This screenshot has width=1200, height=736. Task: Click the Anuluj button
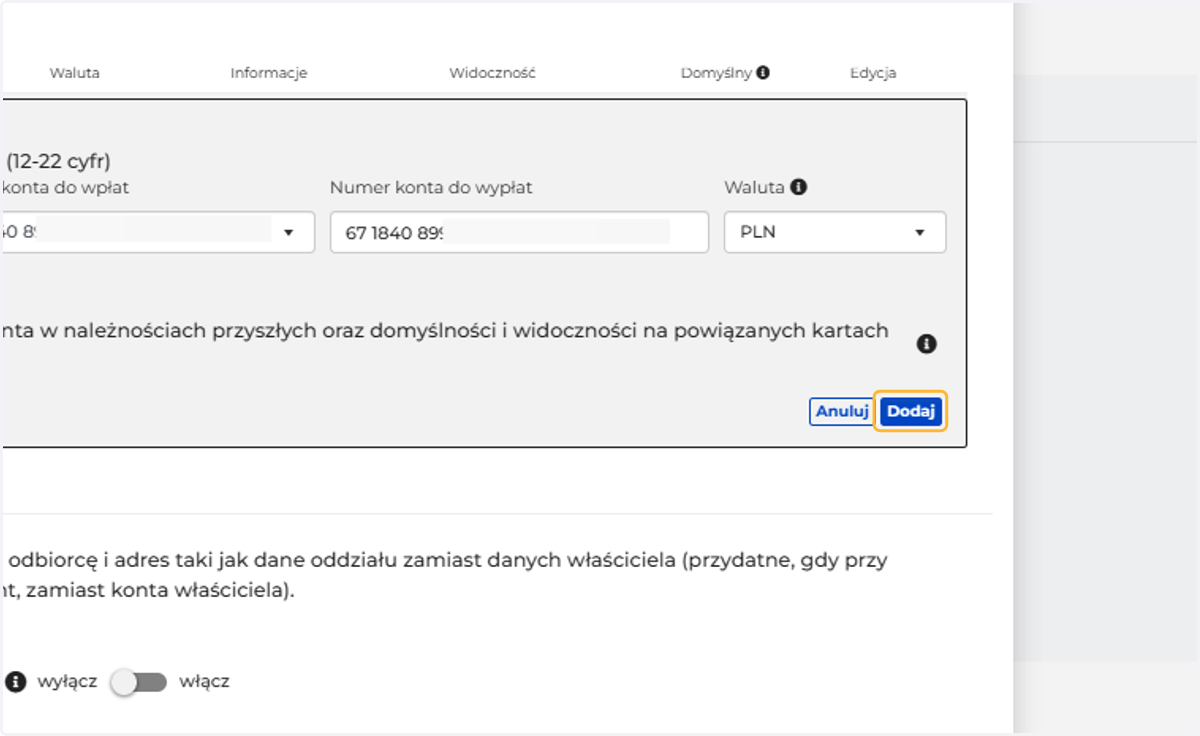point(841,411)
